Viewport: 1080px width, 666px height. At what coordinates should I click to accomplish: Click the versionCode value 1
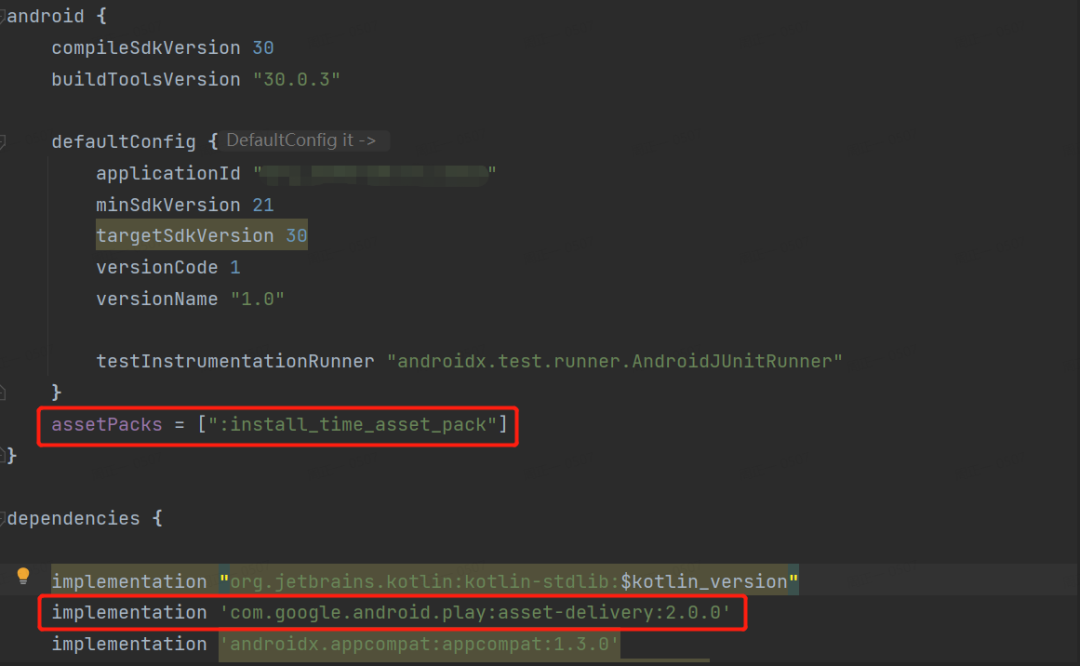(235, 267)
